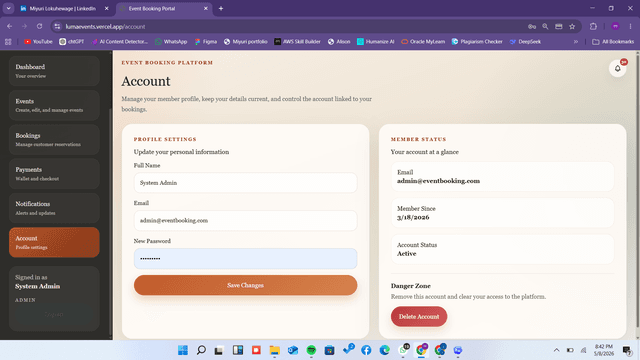Open the password manager key icon
This screenshot has height=360, width=640.
click(x=532, y=27)
